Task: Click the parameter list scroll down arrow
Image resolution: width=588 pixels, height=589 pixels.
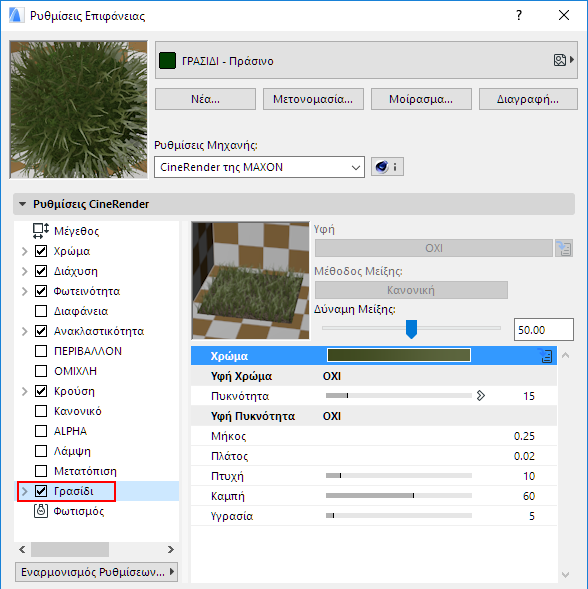Action: tap(565, 575)
